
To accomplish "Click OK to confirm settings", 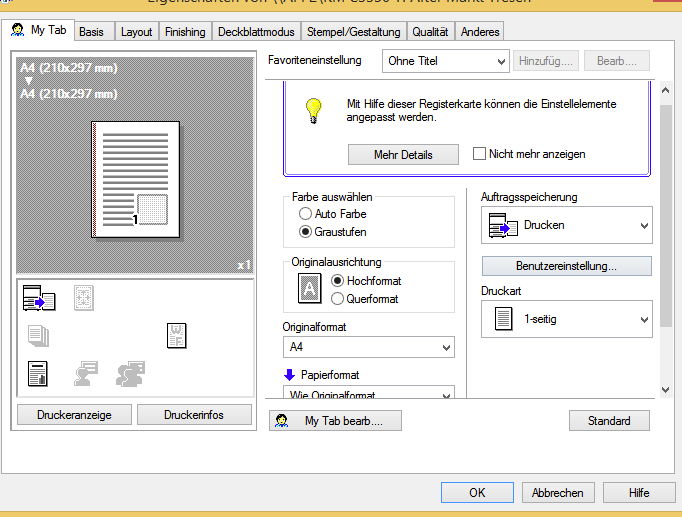I will tap(477, 492).
